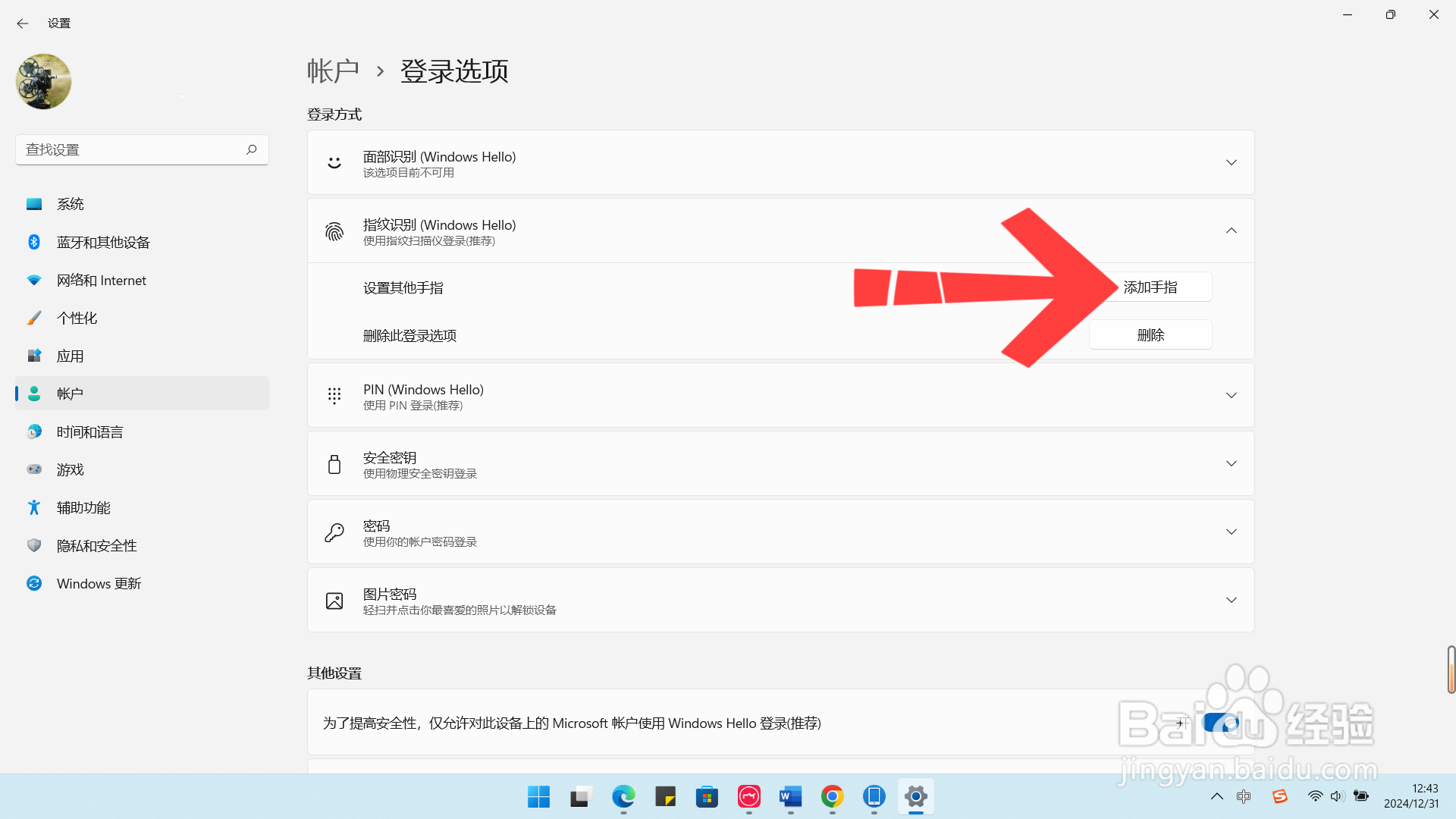Click the page vertical scrollbar thumb
Viewport: 1456px width, 819px height.
pyautogui.click(x=1451, y=670)
